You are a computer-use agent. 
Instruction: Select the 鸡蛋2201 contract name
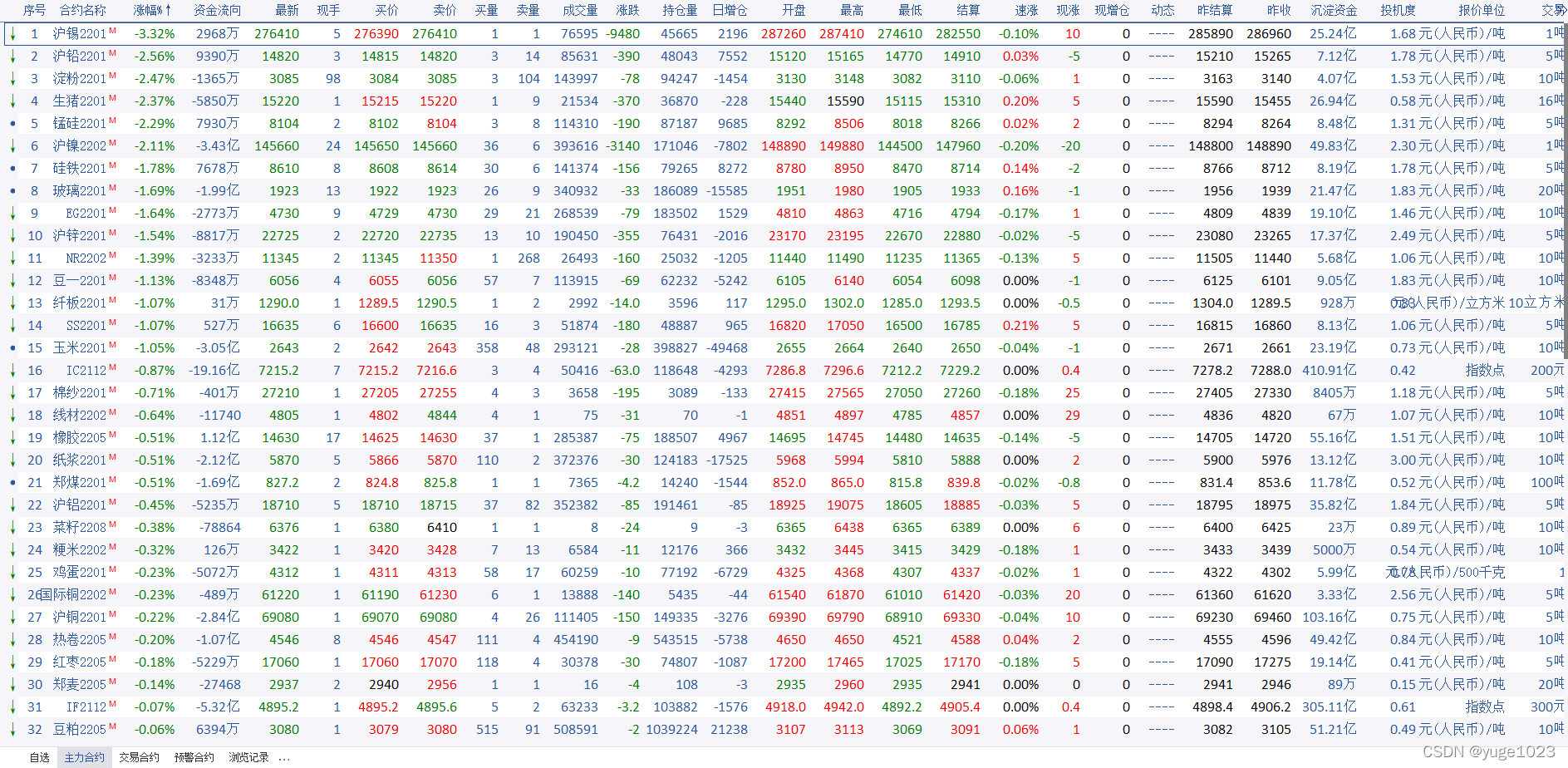click(80, 573)
